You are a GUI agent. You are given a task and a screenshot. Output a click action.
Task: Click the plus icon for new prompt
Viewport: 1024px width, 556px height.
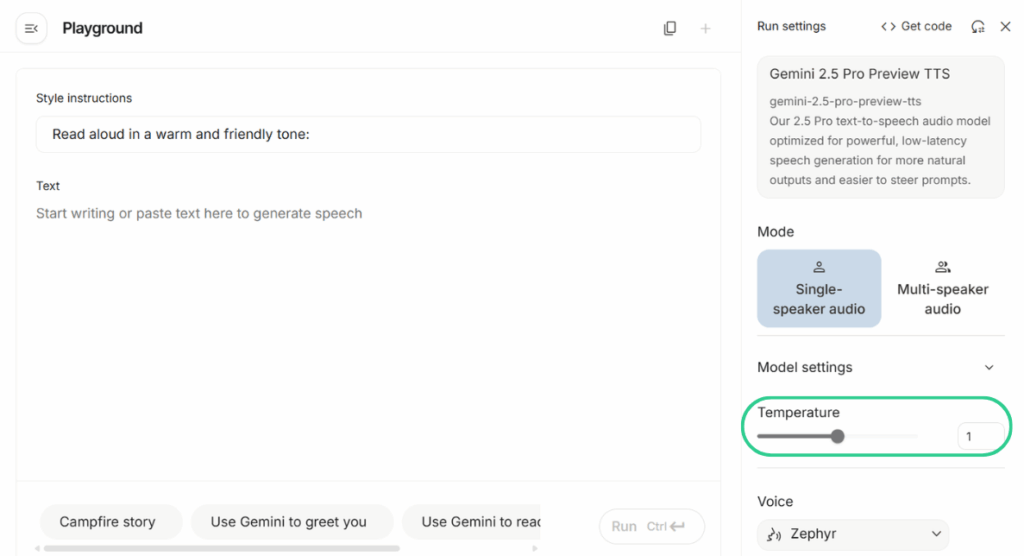(x=705, y=29)
